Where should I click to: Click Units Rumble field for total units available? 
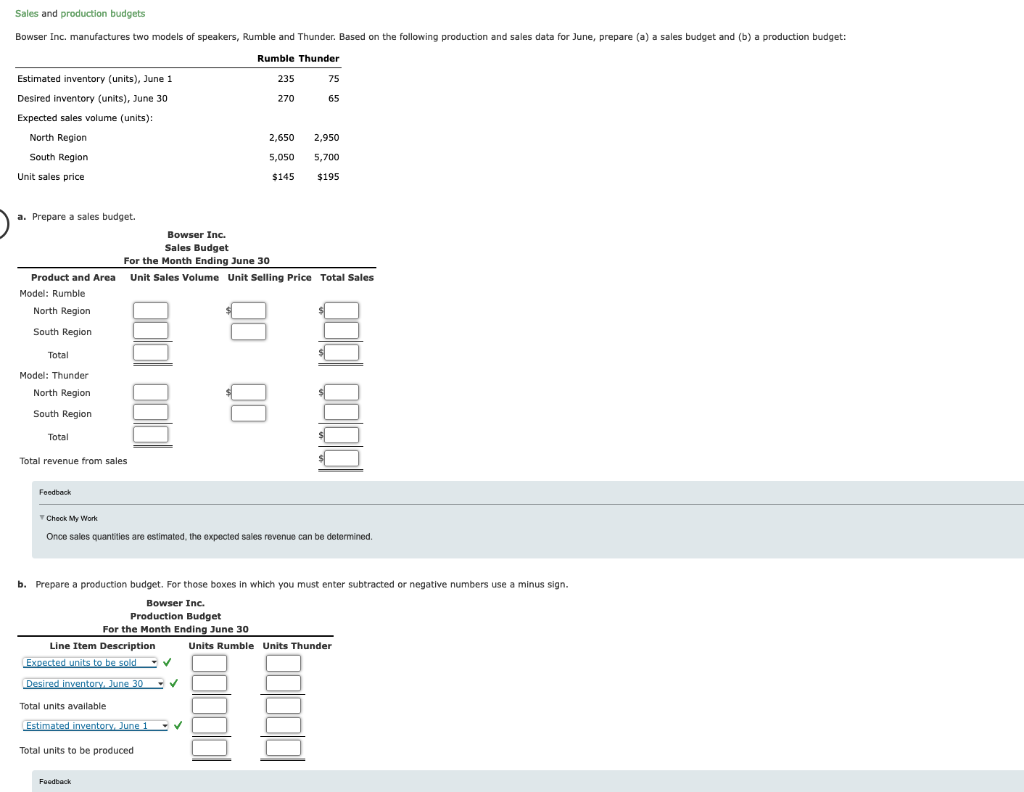coord(210,706)
